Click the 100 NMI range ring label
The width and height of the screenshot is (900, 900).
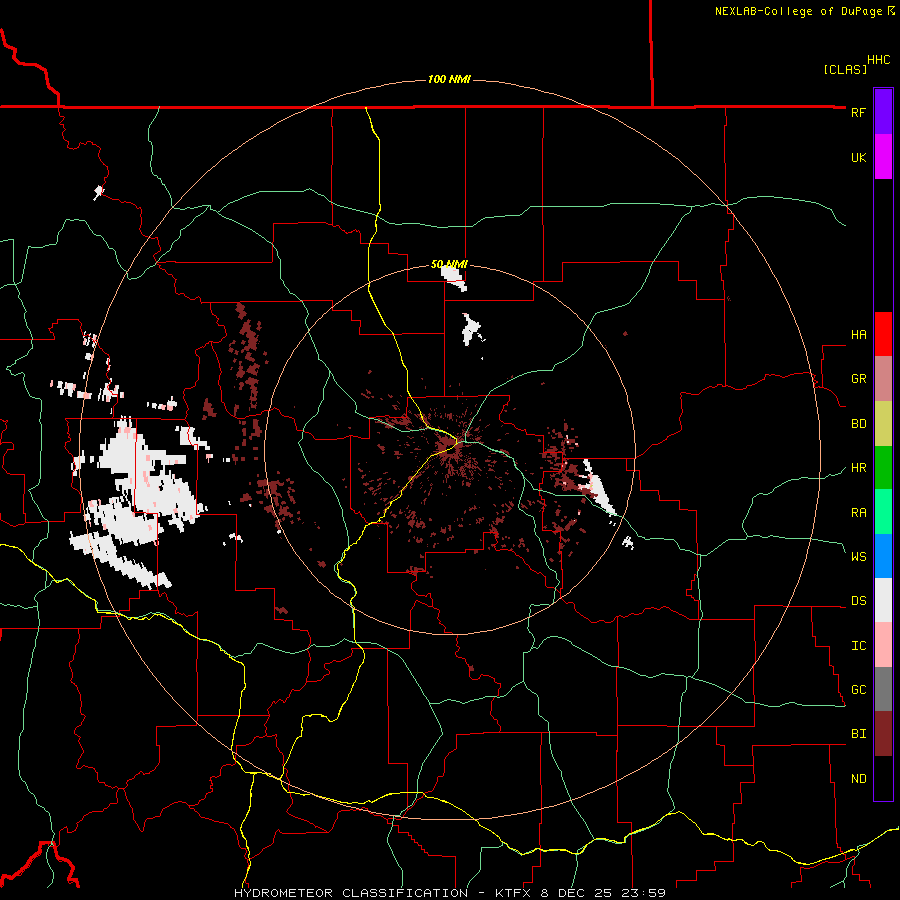tap(449, 79)
